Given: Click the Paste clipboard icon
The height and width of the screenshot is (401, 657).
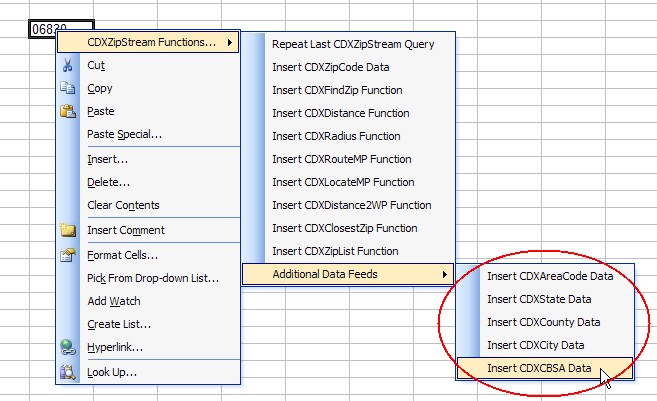Looking at the screenshot, I should point(68,111).
